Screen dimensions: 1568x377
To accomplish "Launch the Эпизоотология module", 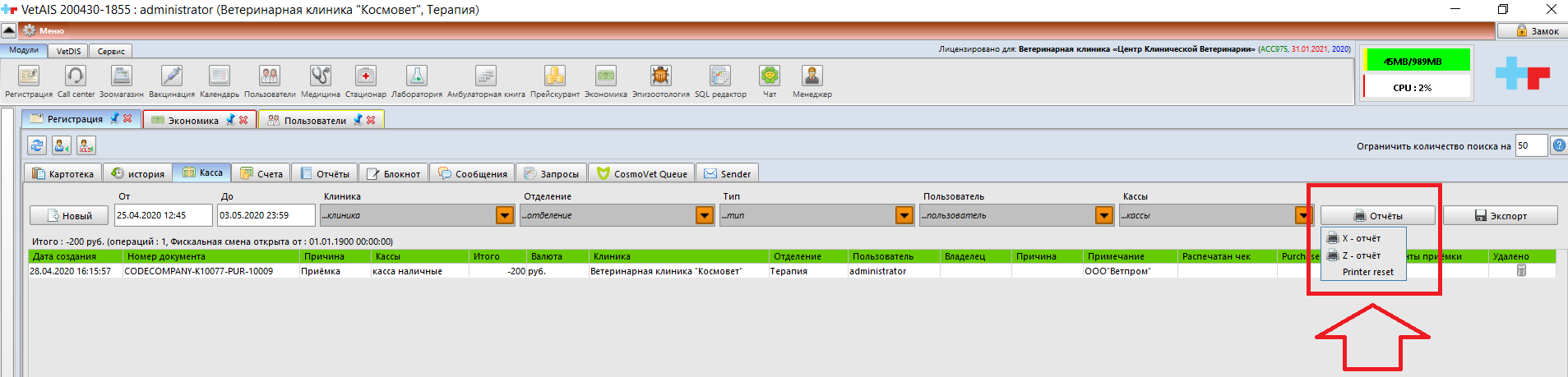I will click(x=660, y=77).
